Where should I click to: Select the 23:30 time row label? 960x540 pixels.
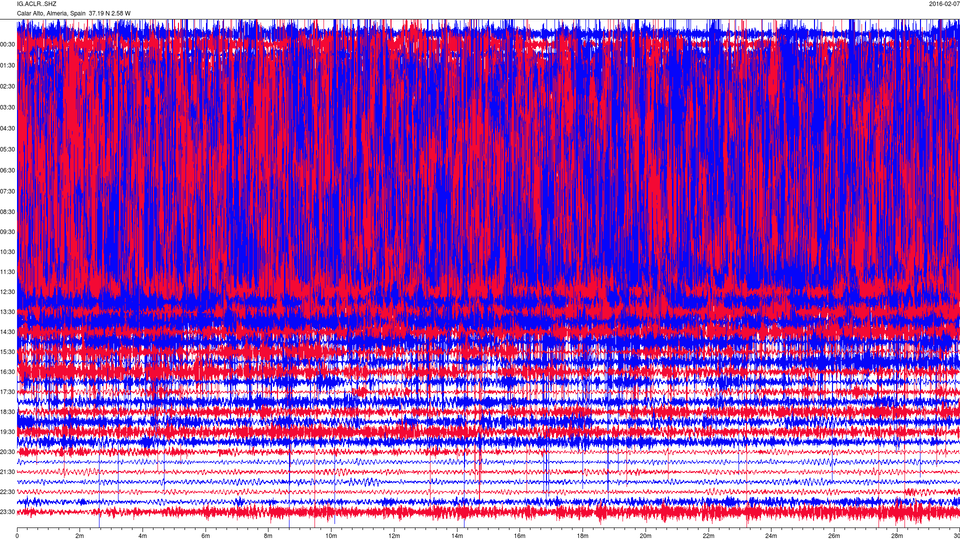[x=7, y=512]
